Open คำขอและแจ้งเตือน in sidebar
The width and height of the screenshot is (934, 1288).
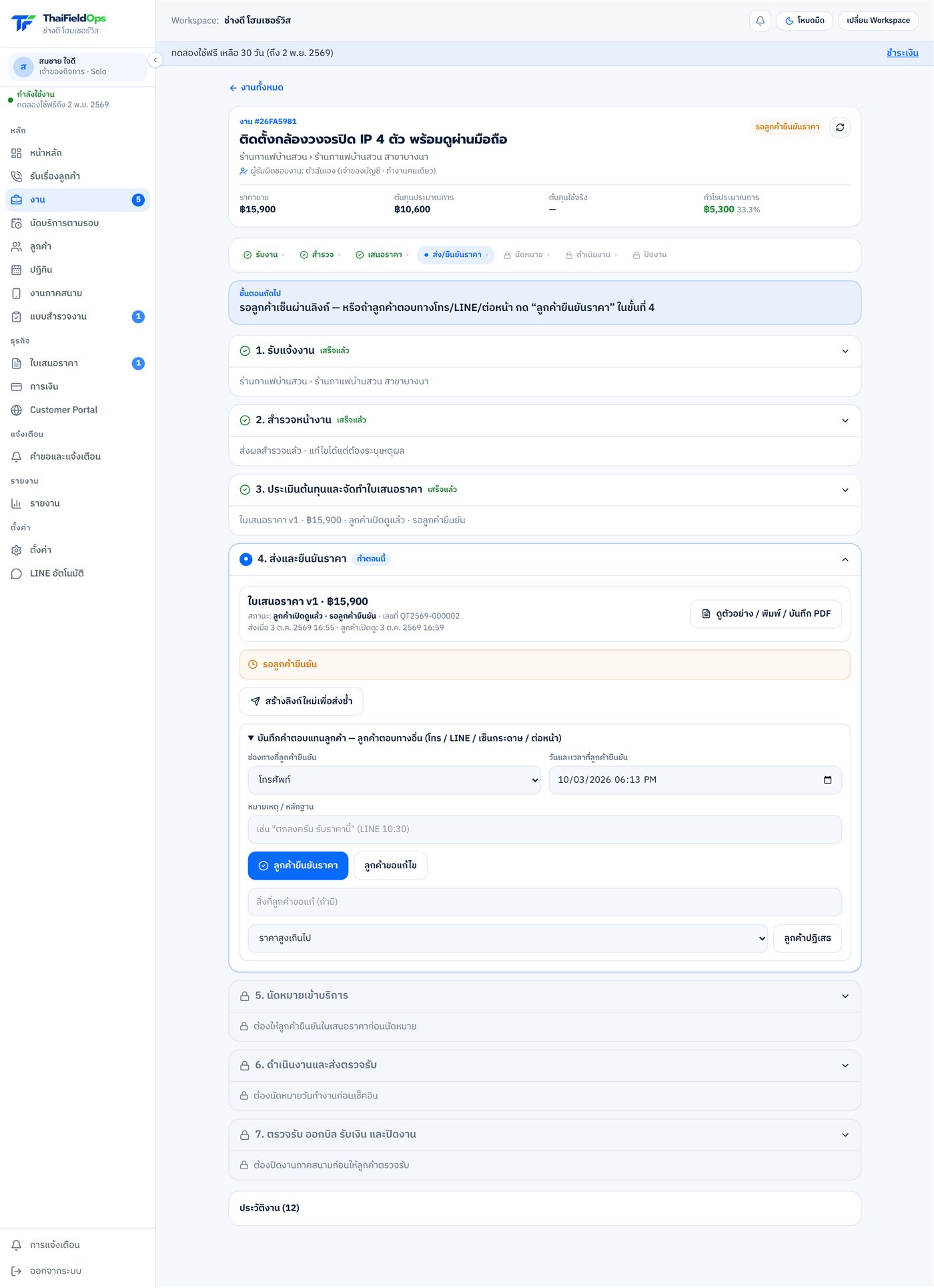[77, 456]
